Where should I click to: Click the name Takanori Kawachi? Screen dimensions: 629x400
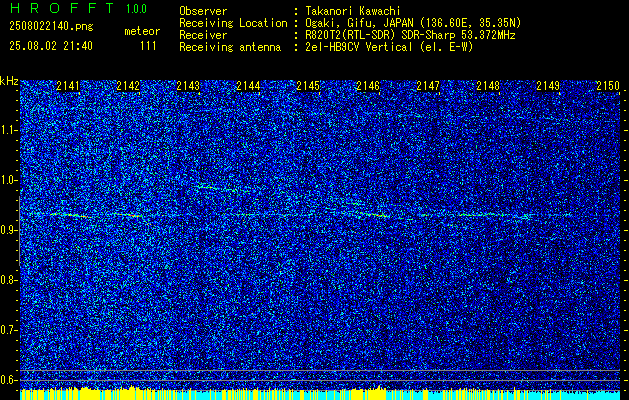353,12
